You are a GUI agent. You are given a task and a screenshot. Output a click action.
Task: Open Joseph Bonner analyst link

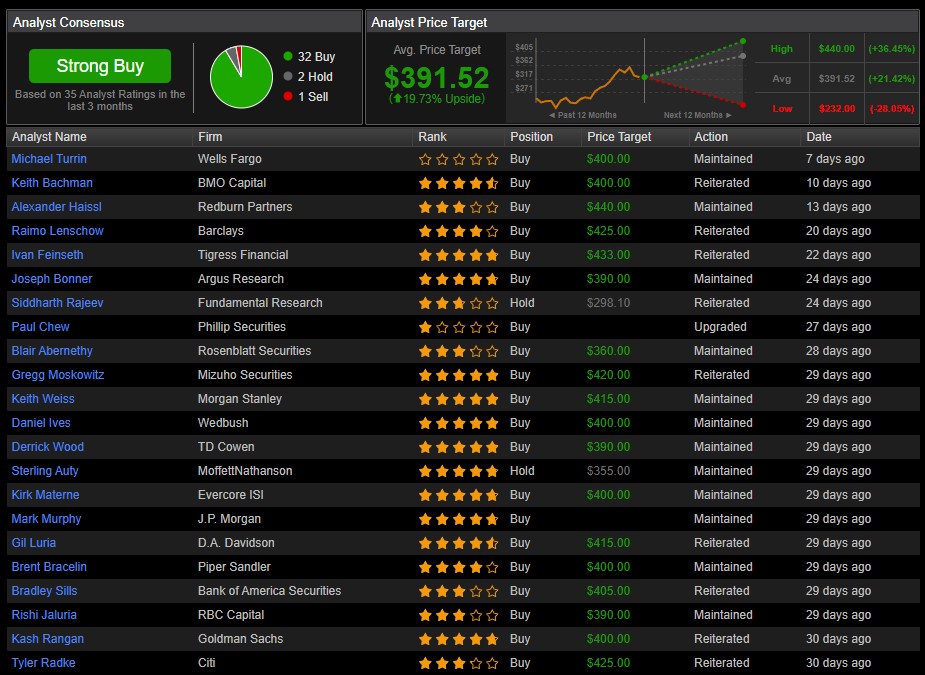(52, 279)
